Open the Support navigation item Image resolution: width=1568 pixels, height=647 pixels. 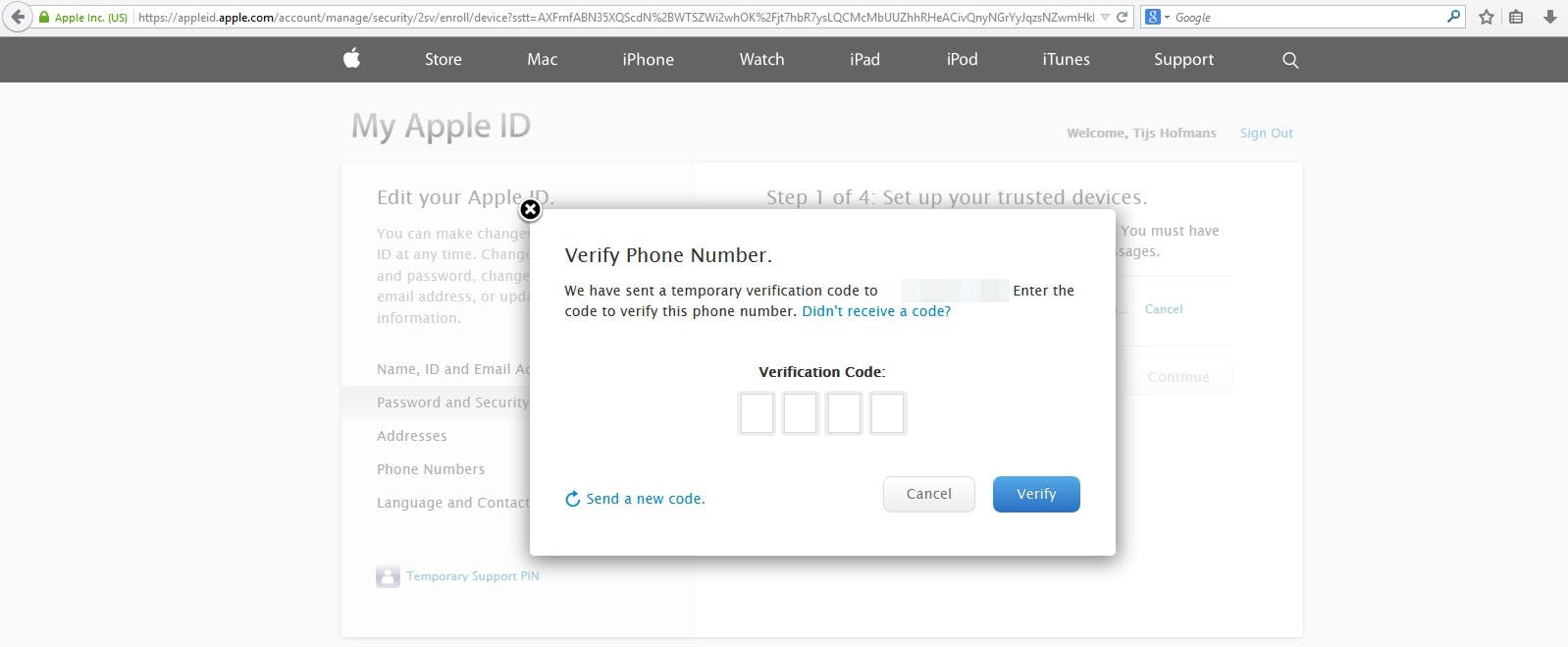point(1183,59)
